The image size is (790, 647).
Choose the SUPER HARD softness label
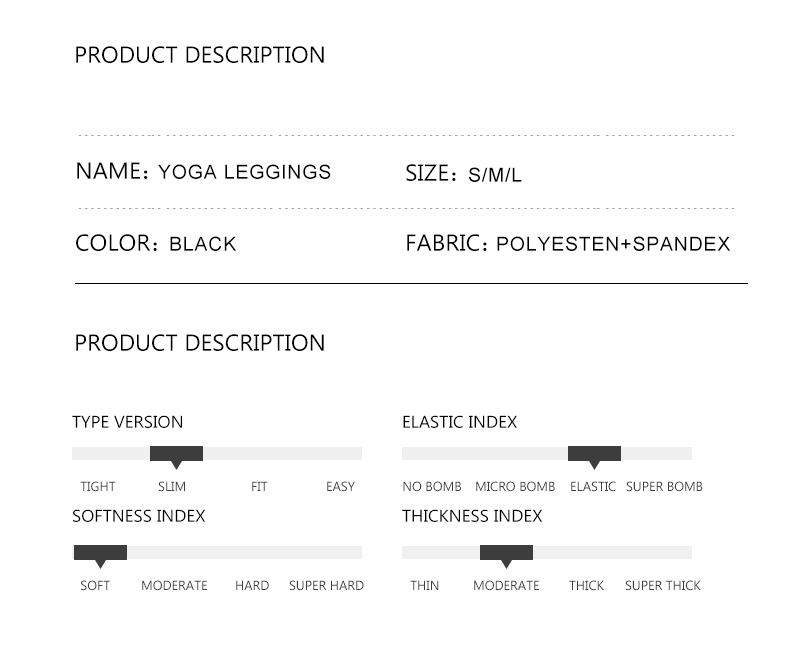point(326,586)
